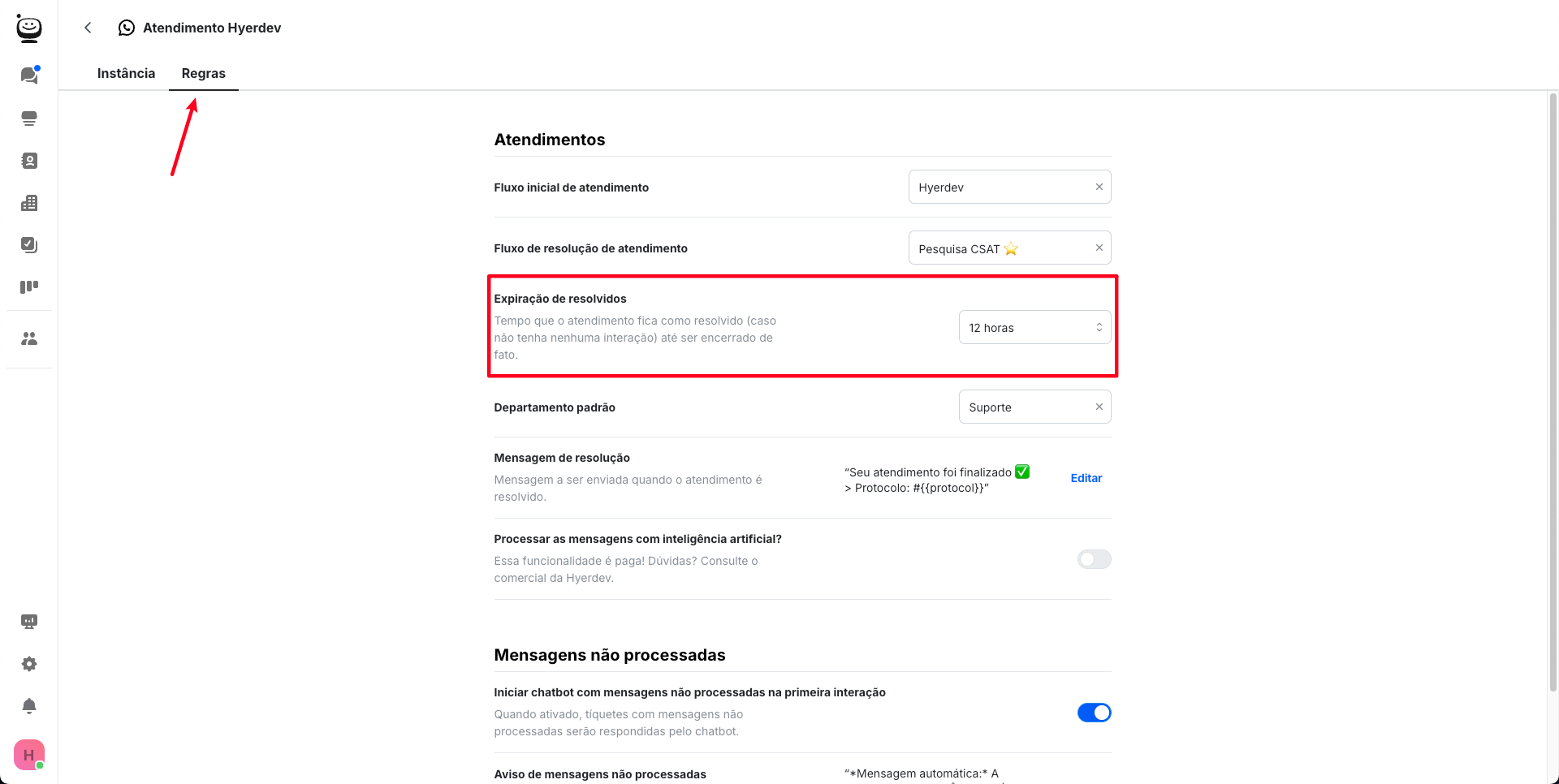The width and height of the screenshot is (1559, 784).
Task: Open the 12 horas expiration dropdown
Action: click(1034, 328)
